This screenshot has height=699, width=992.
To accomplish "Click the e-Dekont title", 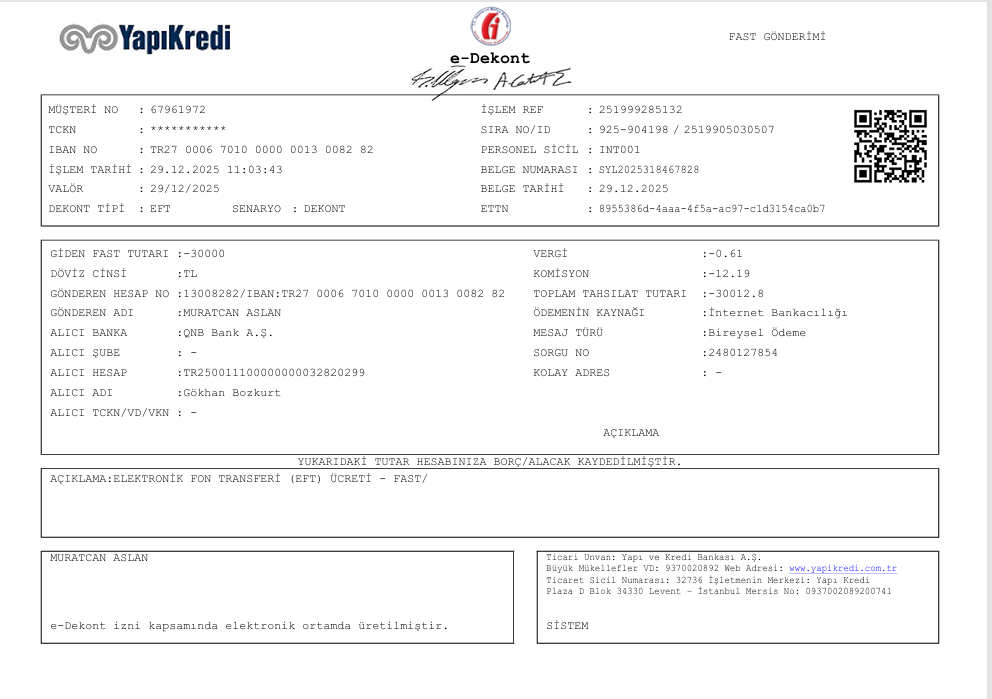I will pos(490,58).
